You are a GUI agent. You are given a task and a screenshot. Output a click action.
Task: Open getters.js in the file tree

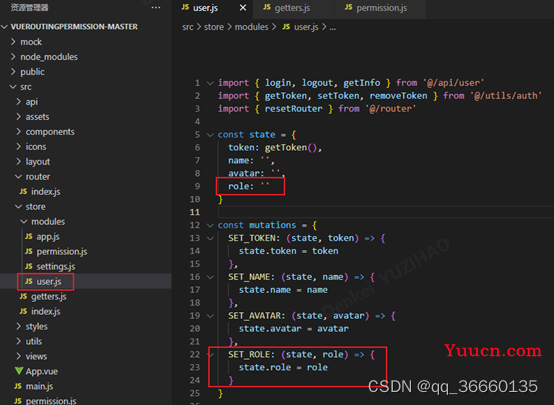[x=49, y=297]
